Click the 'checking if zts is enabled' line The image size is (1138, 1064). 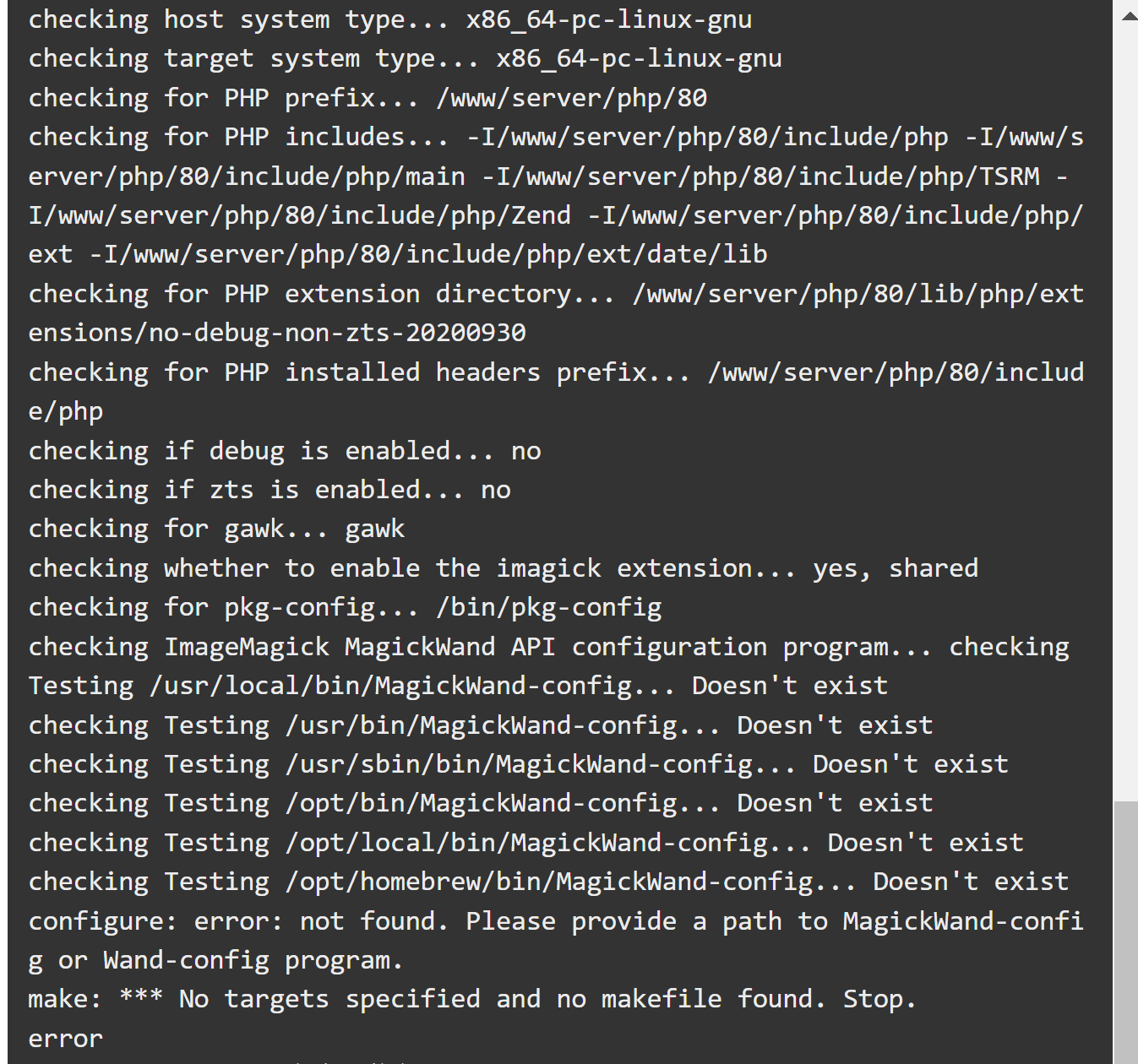click(x=270, y=490)
